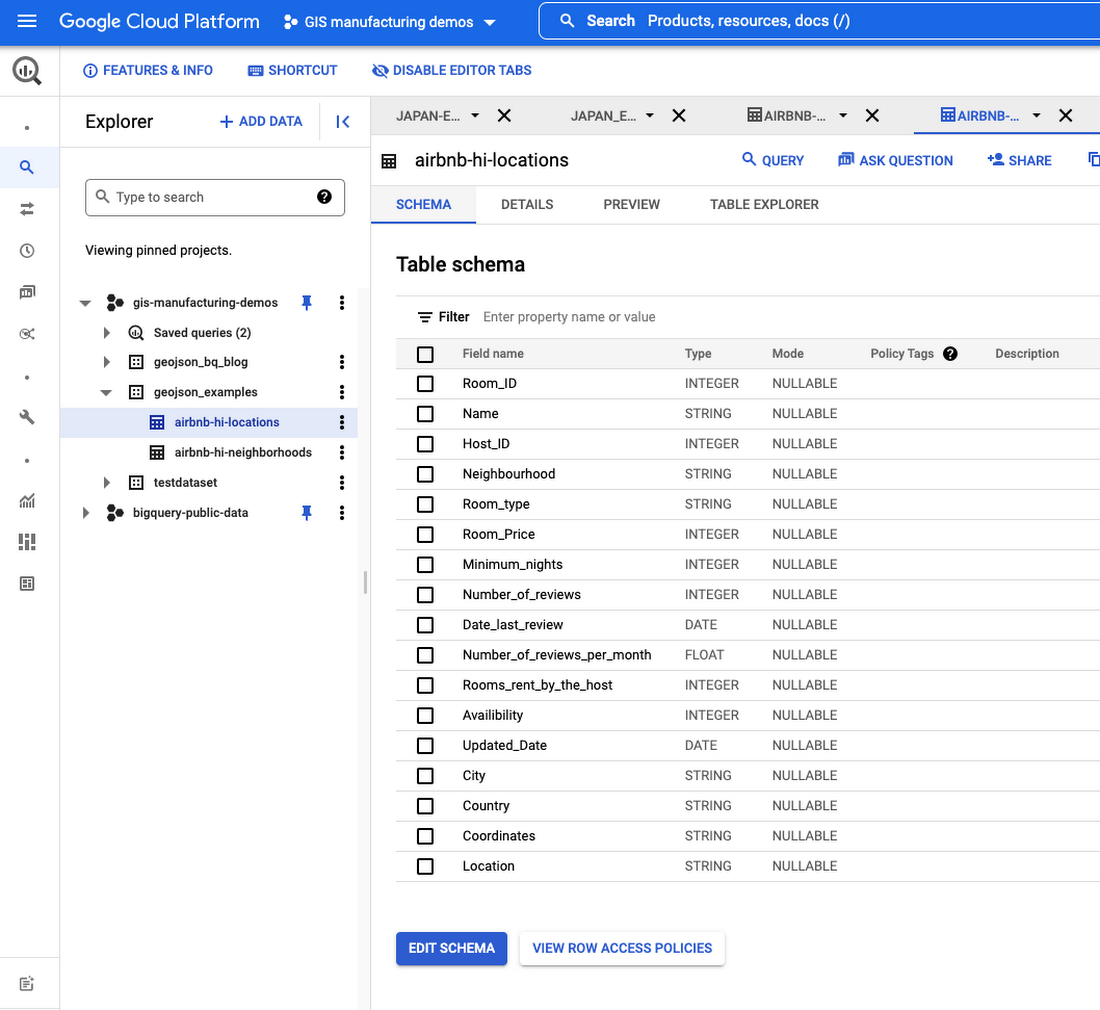
Task: Check the Location field checkbox
Action: point(425,866)
